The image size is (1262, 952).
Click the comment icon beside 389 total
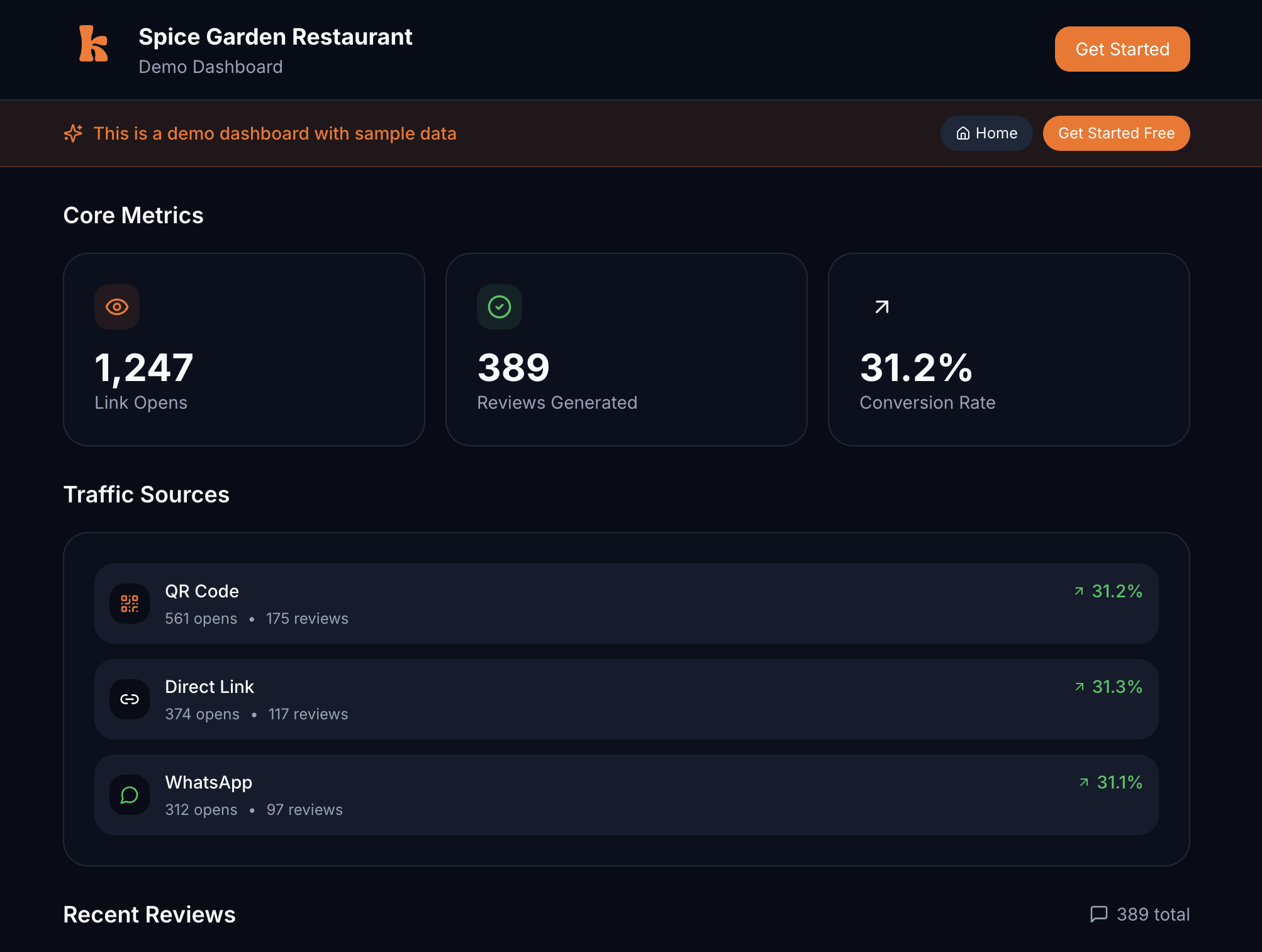point(1098,914)
